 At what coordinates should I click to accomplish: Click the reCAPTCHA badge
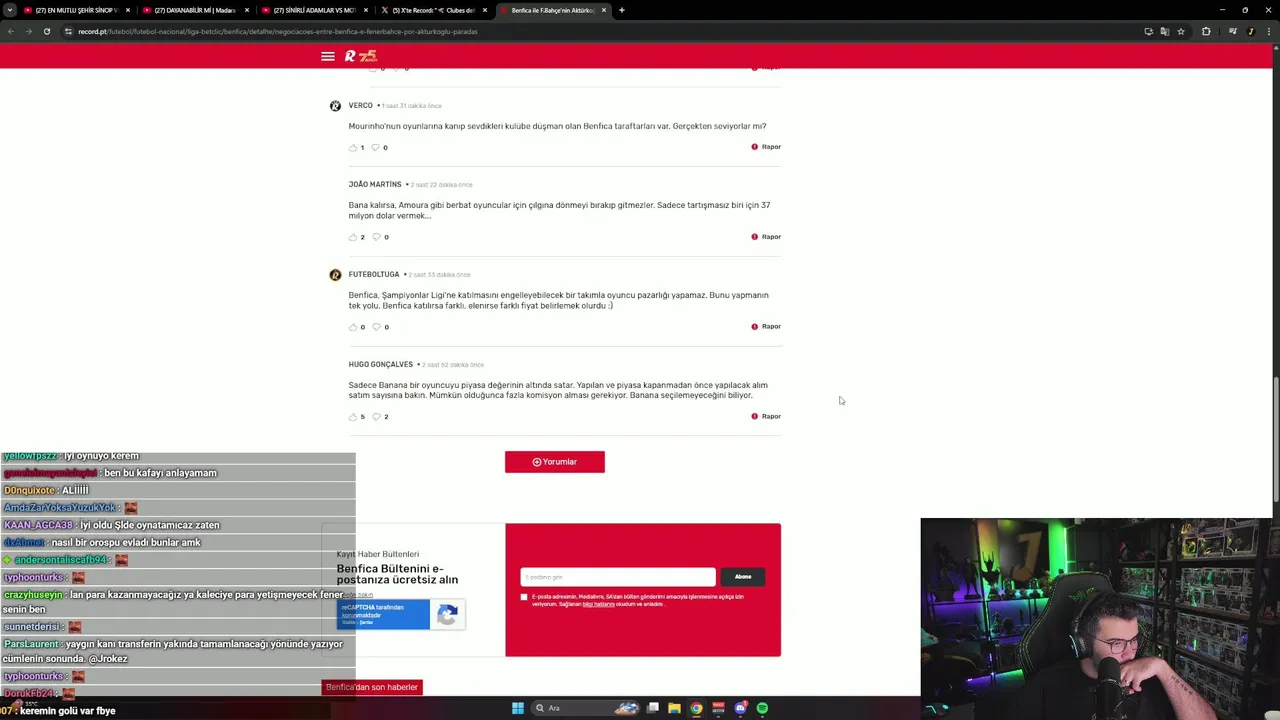[x=400, y=614]
